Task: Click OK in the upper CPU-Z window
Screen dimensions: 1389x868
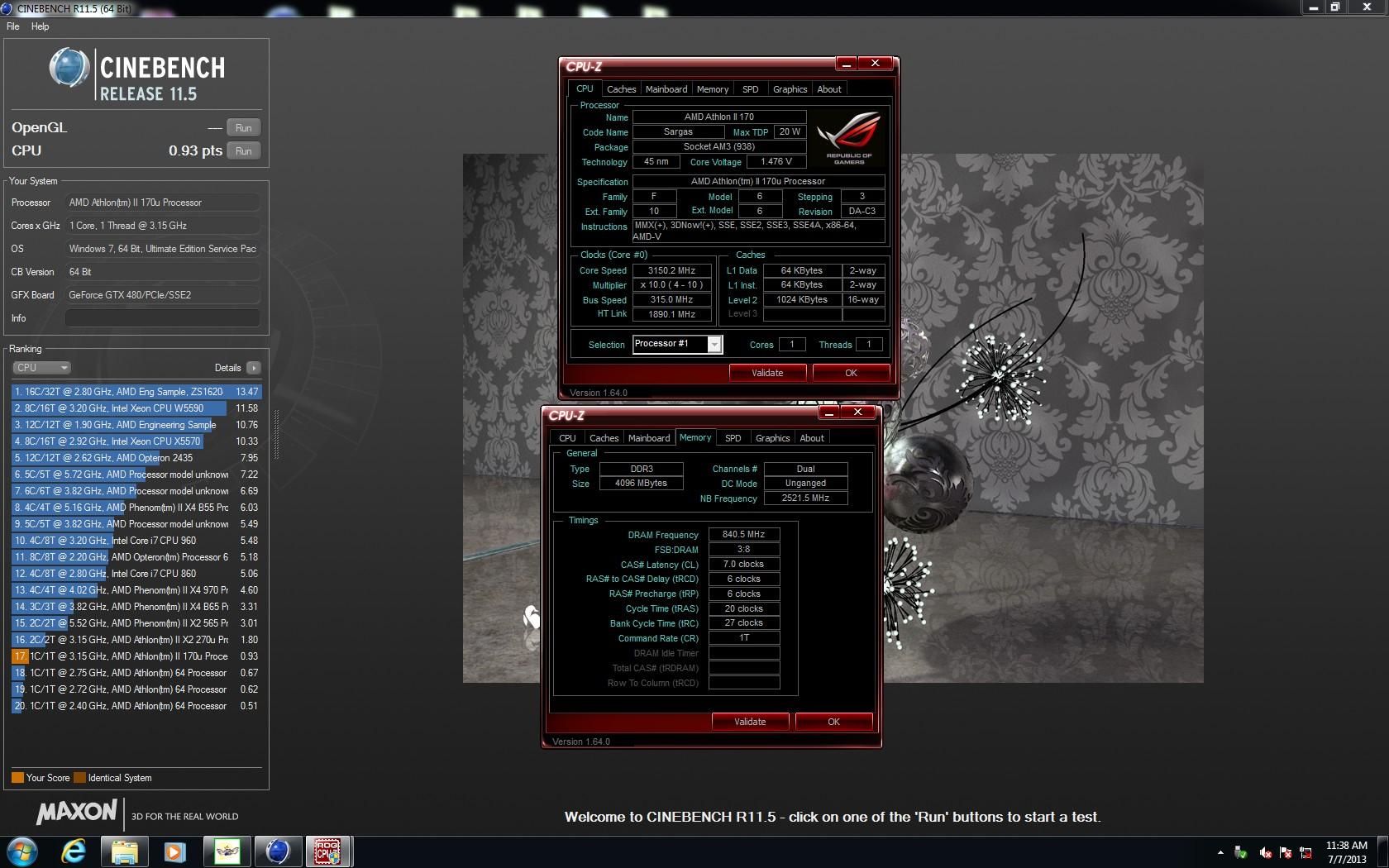Action: click(x=851, y=373)
